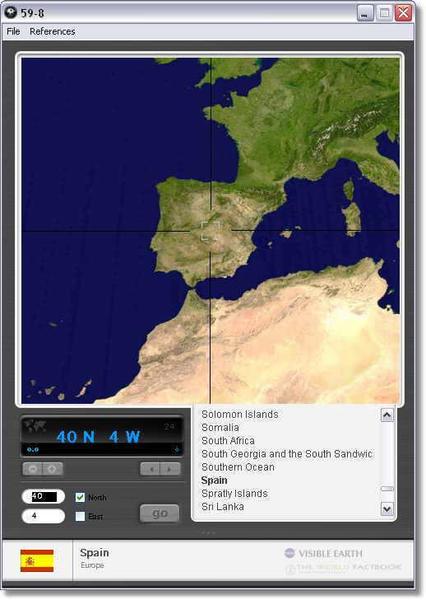Screen dimensions: 426x600
Task: Click the latitude input field showing 40
Action: [43, 497]
